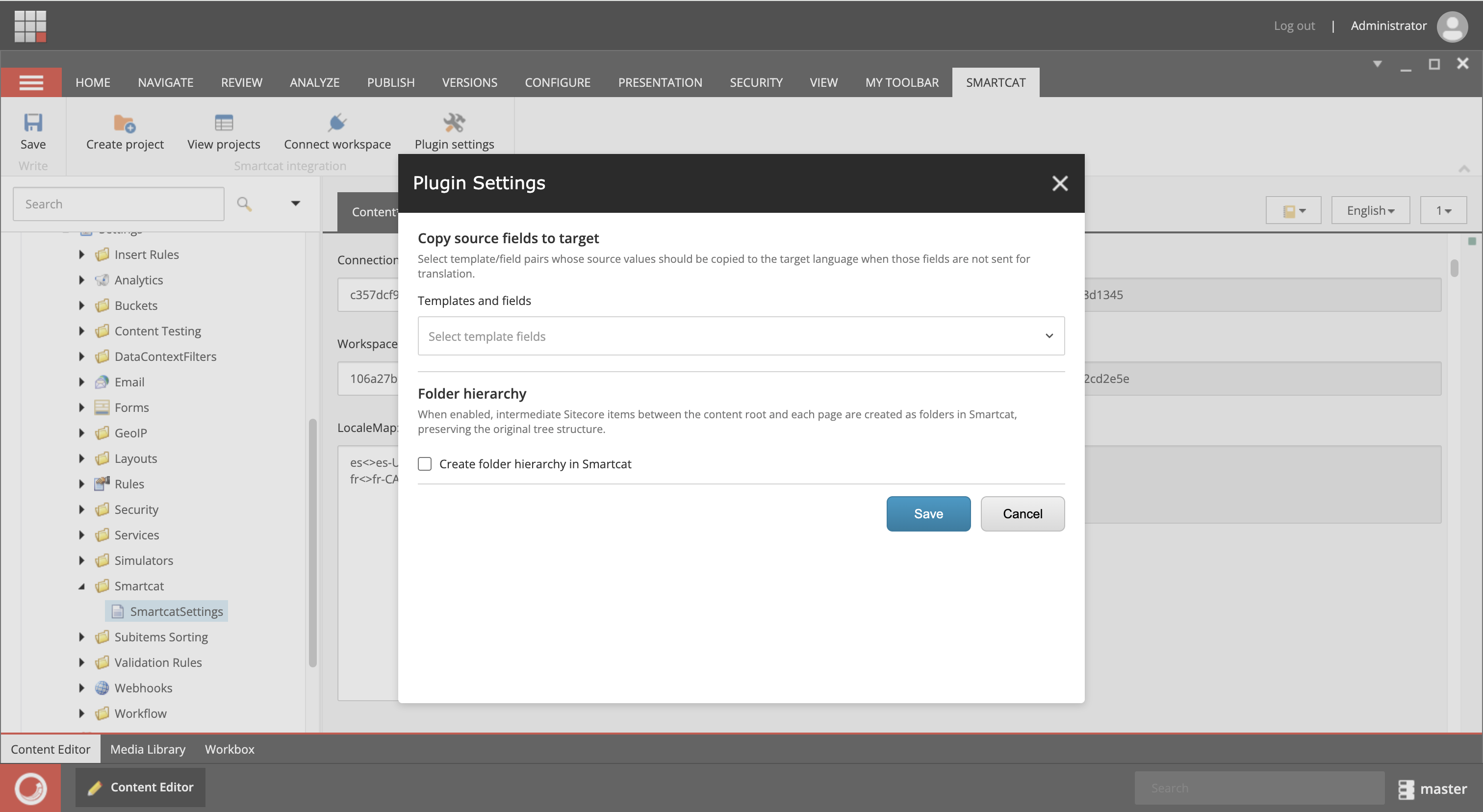
Task: Collapse the ribbon with the chevron
Action: pos(1464,169)
